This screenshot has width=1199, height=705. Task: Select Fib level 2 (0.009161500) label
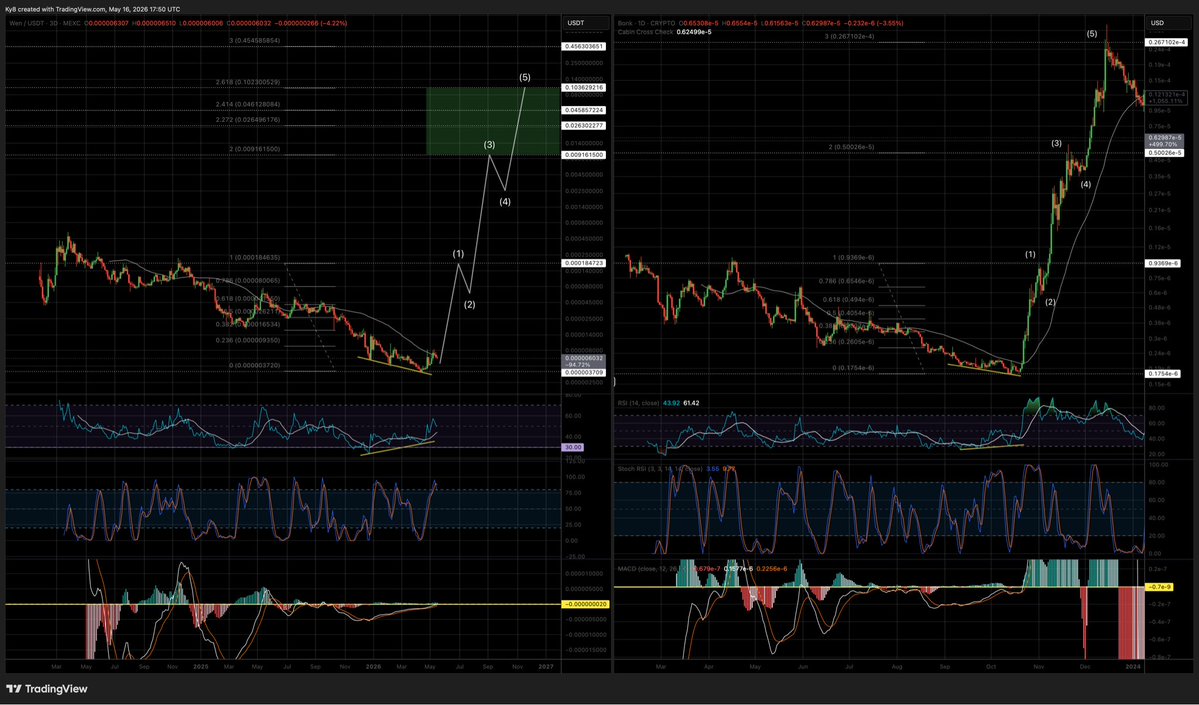point(255,149)
